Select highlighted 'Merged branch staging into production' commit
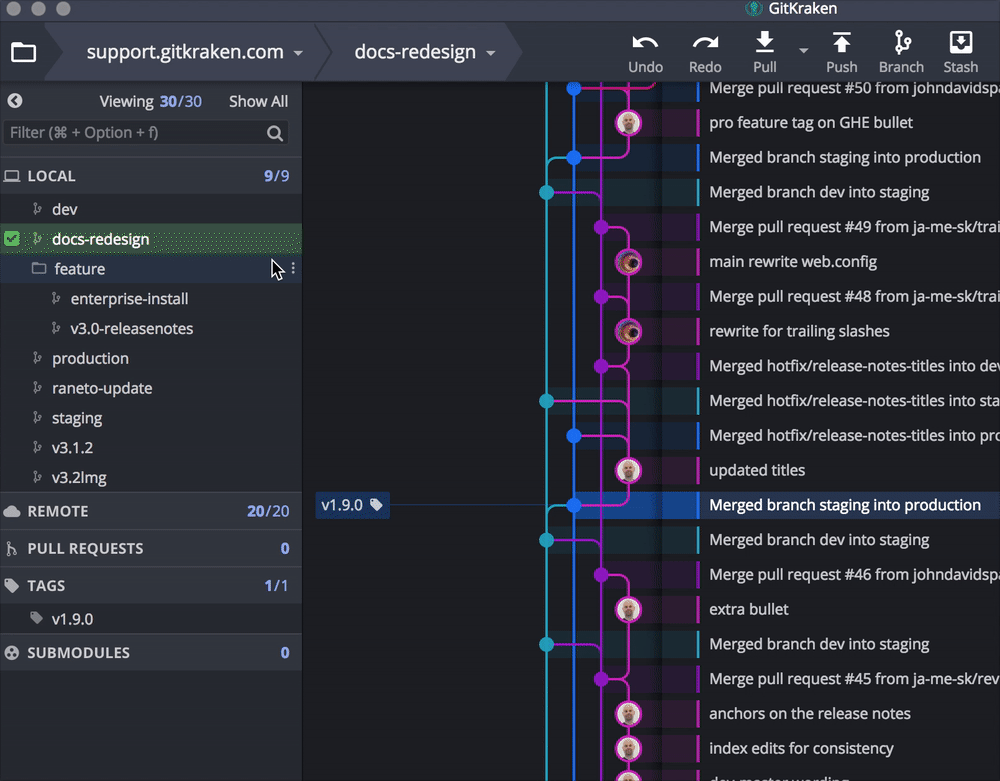Viewport: 1000px width, 781px height. click(845, 505)
